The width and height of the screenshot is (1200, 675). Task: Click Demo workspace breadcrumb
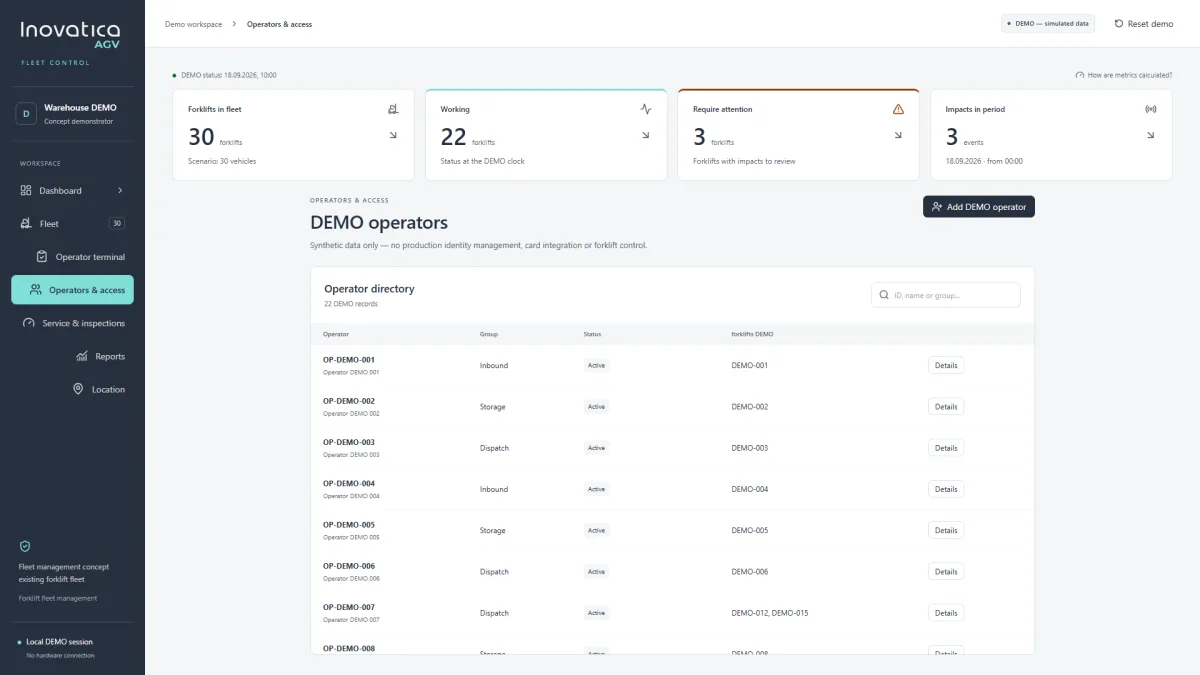click(x=193, y=24)
